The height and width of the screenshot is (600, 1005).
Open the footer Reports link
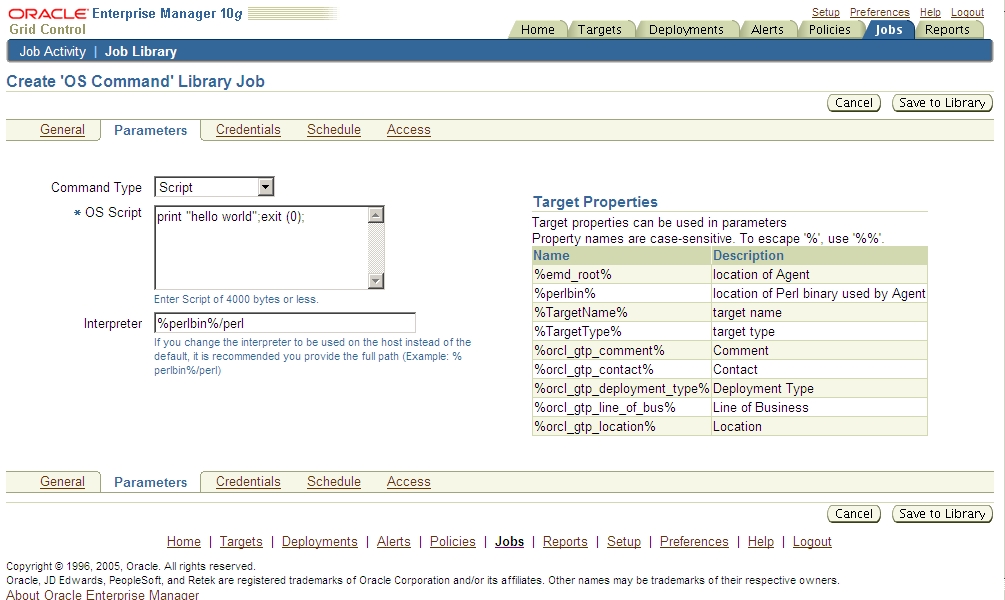[x=565, y=542]
